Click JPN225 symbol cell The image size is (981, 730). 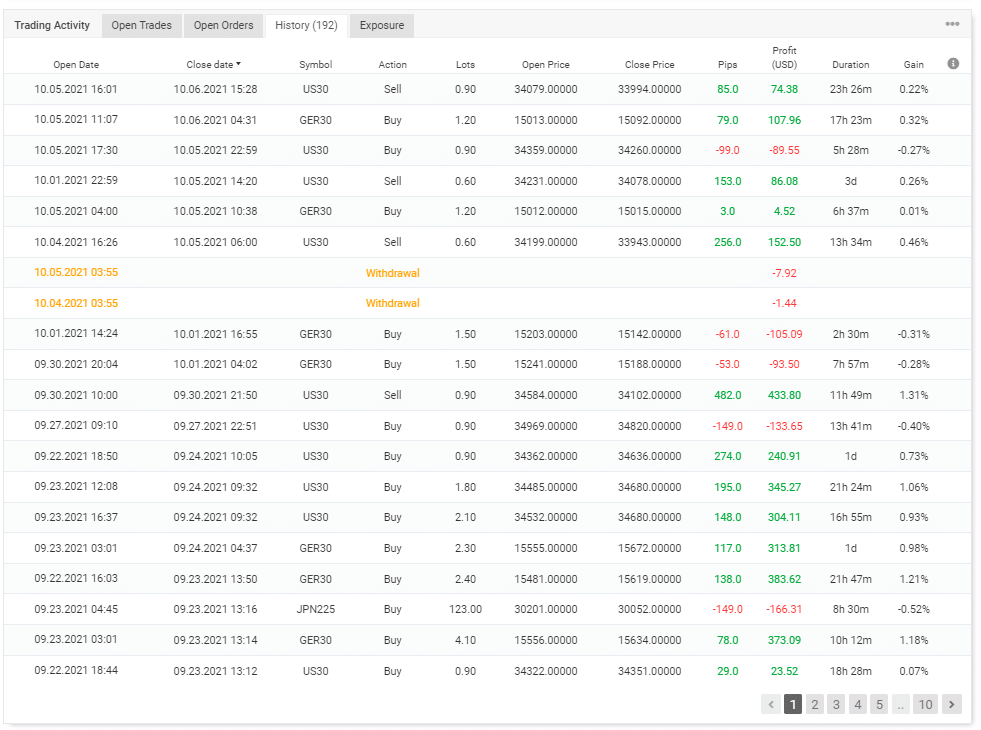pyautogui.click(x=315, y=609)
